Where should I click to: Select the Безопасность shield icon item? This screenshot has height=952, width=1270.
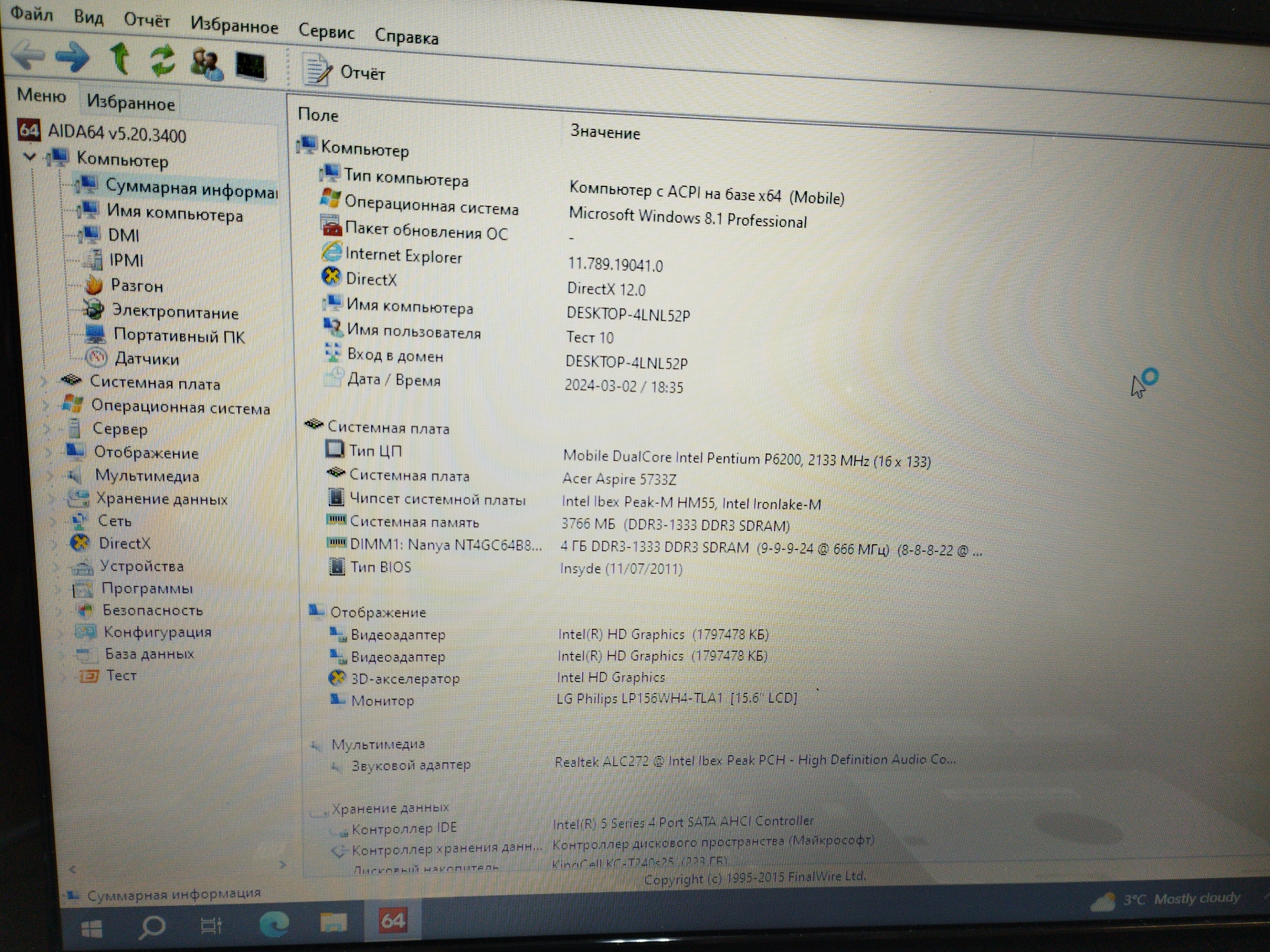(139, 610)
